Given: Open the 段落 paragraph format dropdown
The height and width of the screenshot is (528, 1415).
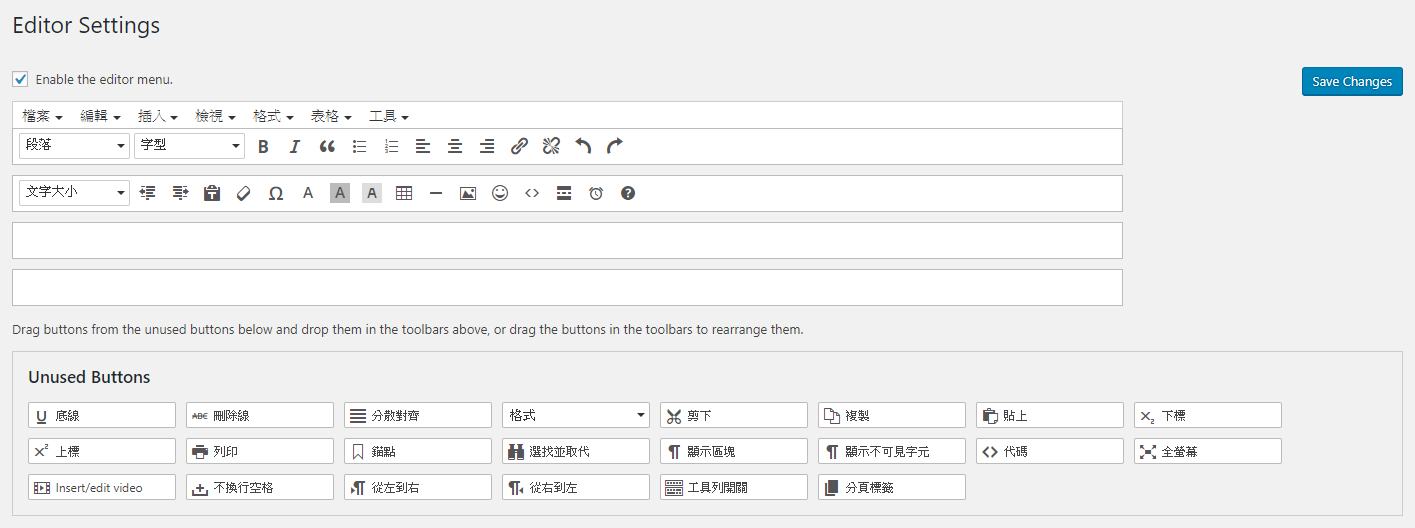Looking at the screenshot, I should click(x=74, y=146).
